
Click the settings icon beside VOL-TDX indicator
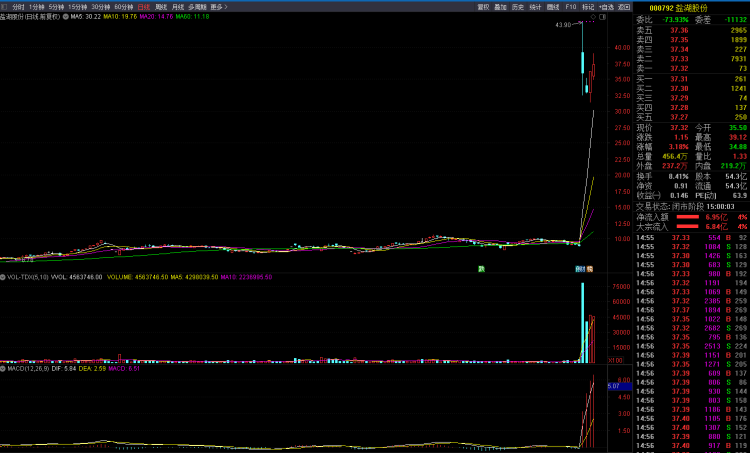click(x=3, y=277)
